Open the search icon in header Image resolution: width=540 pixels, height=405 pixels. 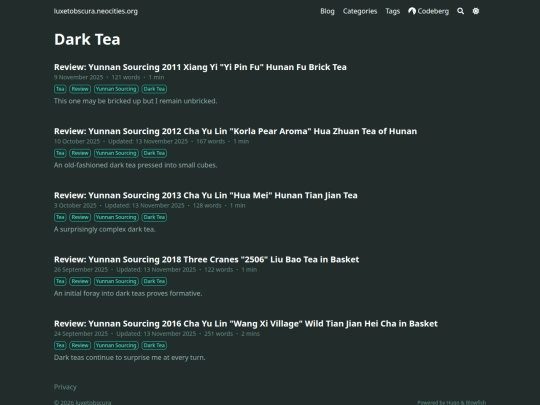(x=460, y=11)
